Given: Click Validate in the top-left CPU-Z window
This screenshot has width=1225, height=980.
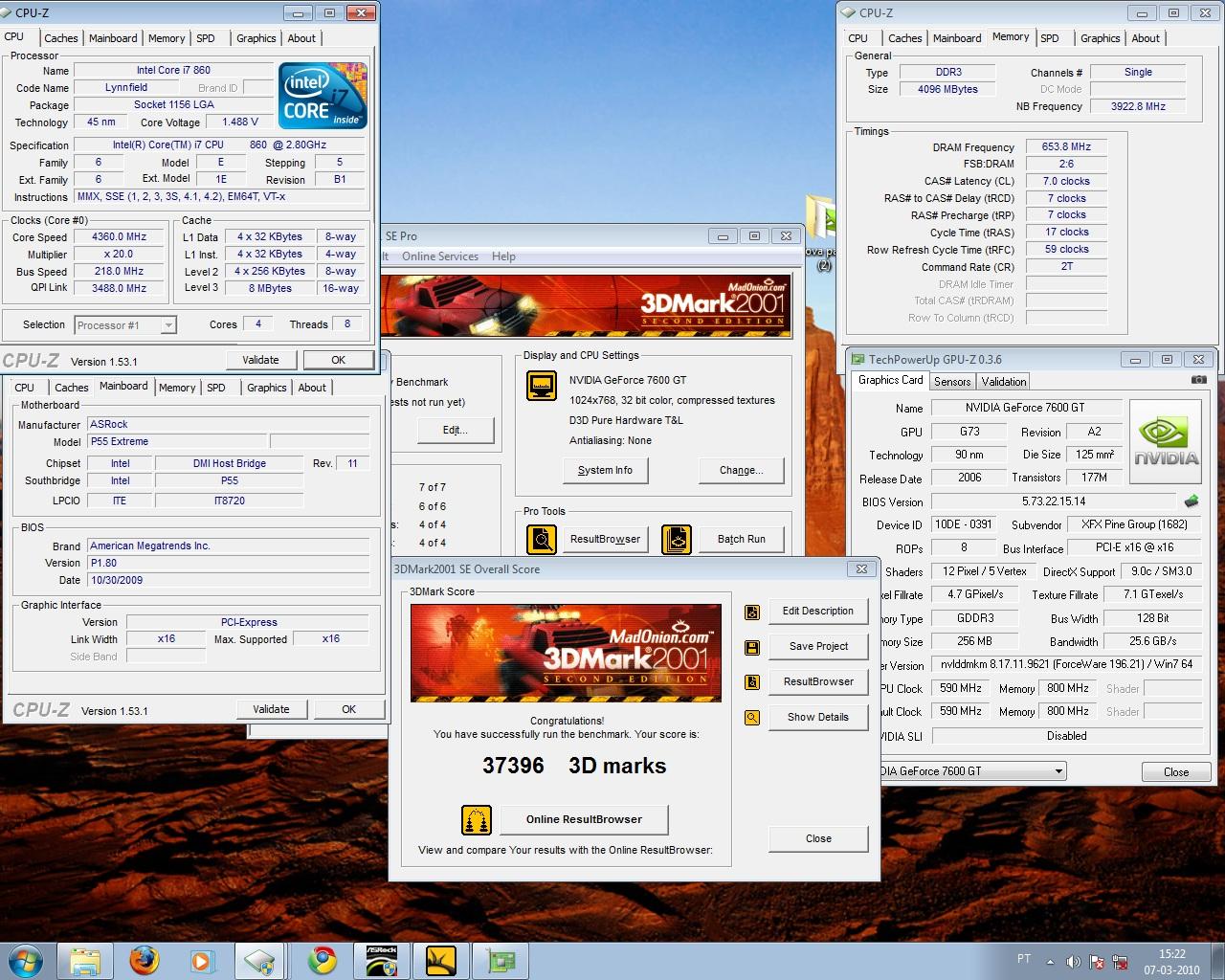Looking at the screenshot, I should (x=260, y=360).
